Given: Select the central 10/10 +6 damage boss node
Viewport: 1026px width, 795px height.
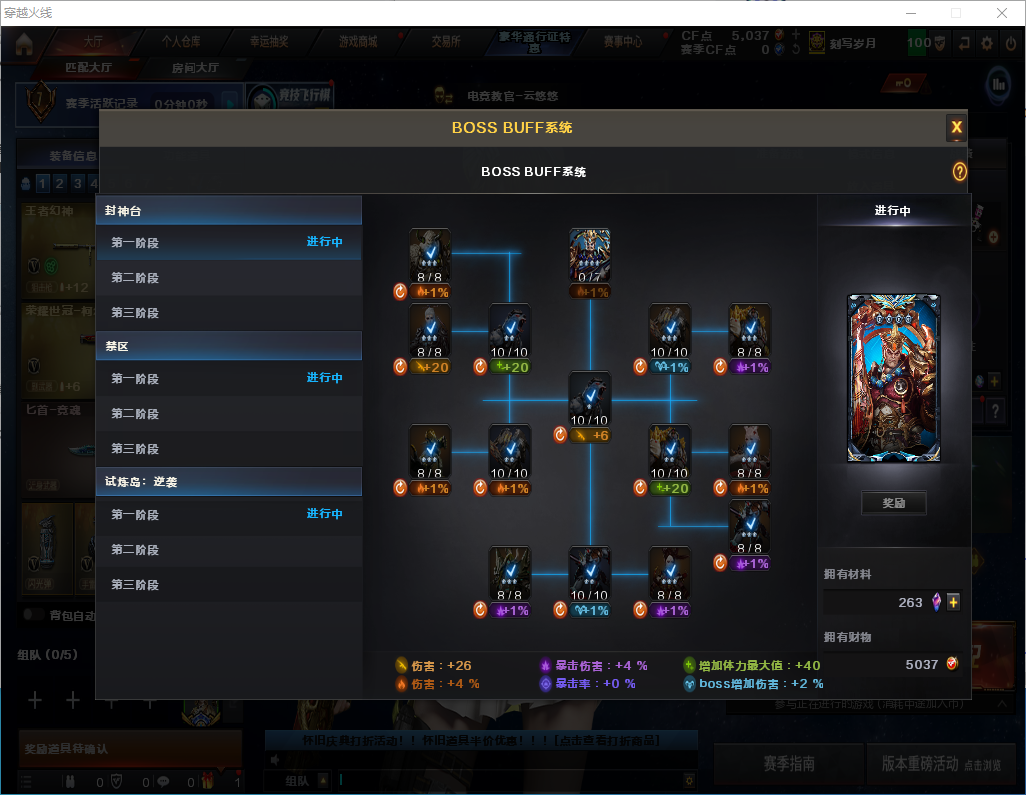Looking at the screenshot, I should point(590,399).
